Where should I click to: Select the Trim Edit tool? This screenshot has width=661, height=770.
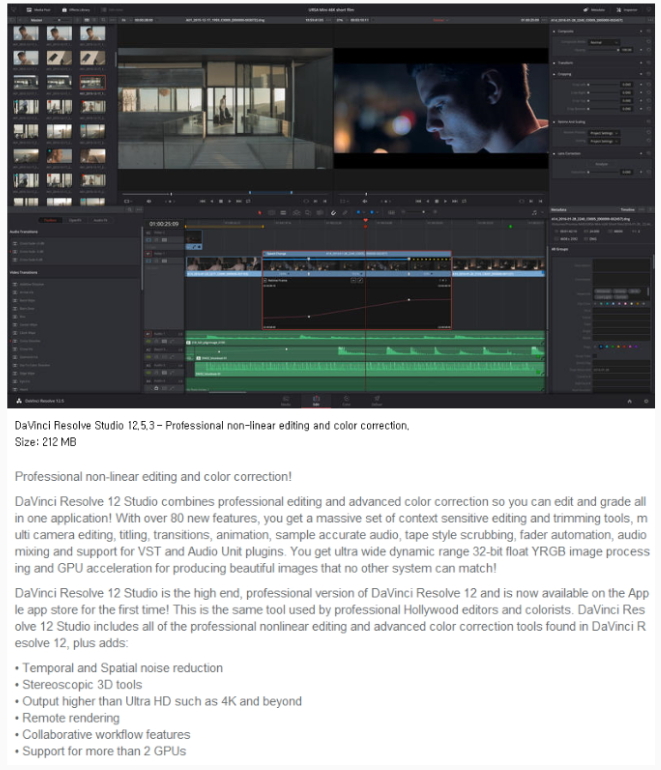[272, 213]
